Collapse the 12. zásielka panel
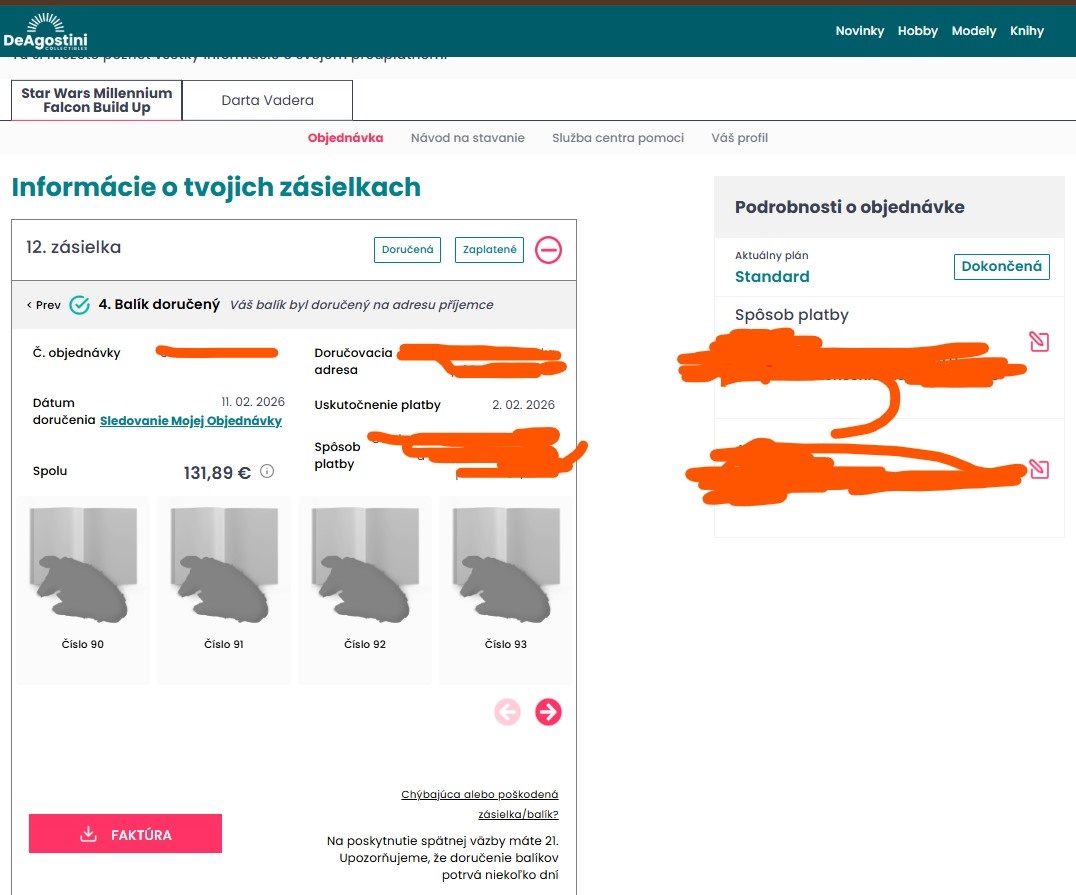The height and width of the screenshot is (895, 1076). 548,250
